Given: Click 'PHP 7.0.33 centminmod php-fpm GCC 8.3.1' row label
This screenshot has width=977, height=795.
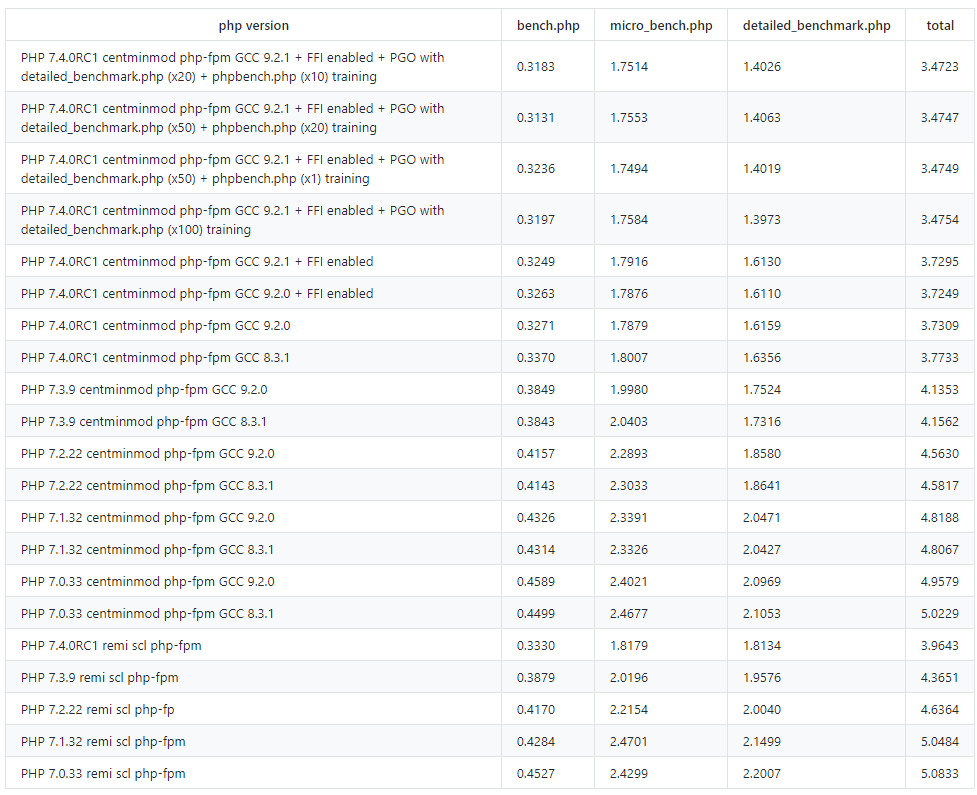Looking at the screenshot, I should 147,614.
